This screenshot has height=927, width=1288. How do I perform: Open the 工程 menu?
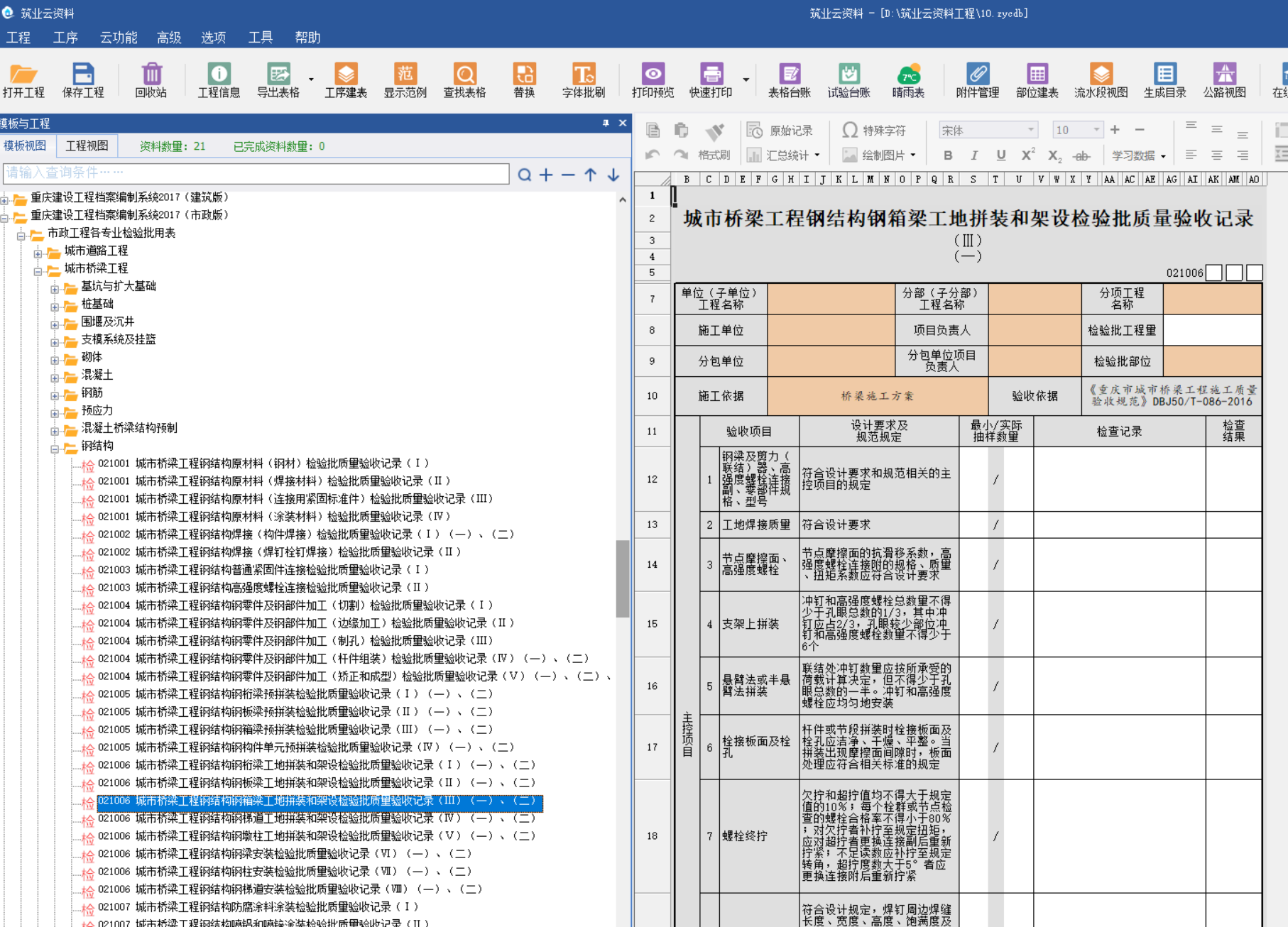tap(18, 37)
